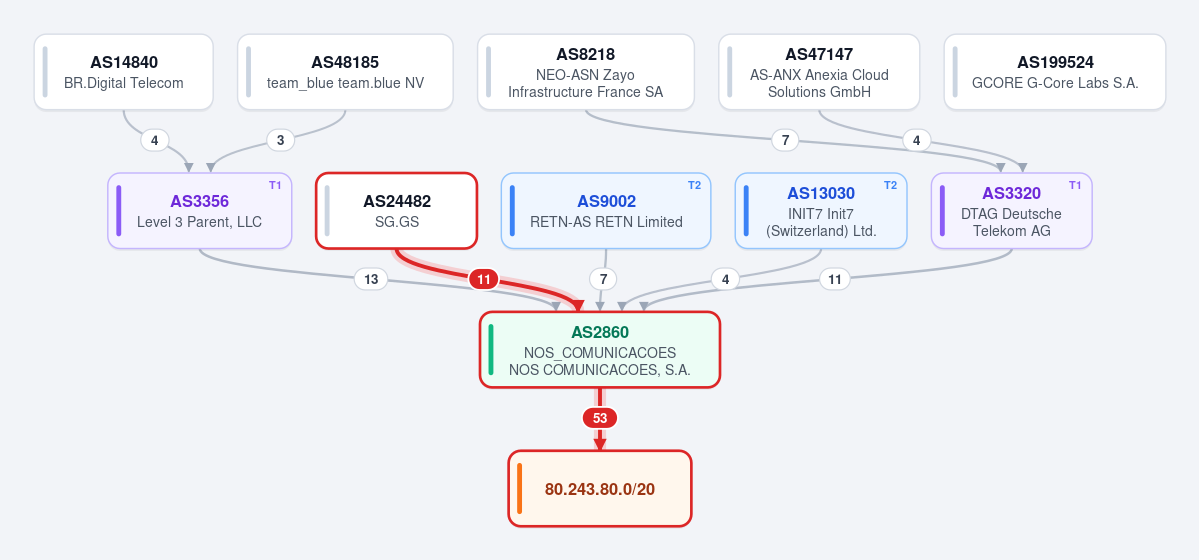This screenshot has height=560, width=1199.
Task: Open the AS47147 Anexia Cloud Solutions node
Action: pos(819,72)
